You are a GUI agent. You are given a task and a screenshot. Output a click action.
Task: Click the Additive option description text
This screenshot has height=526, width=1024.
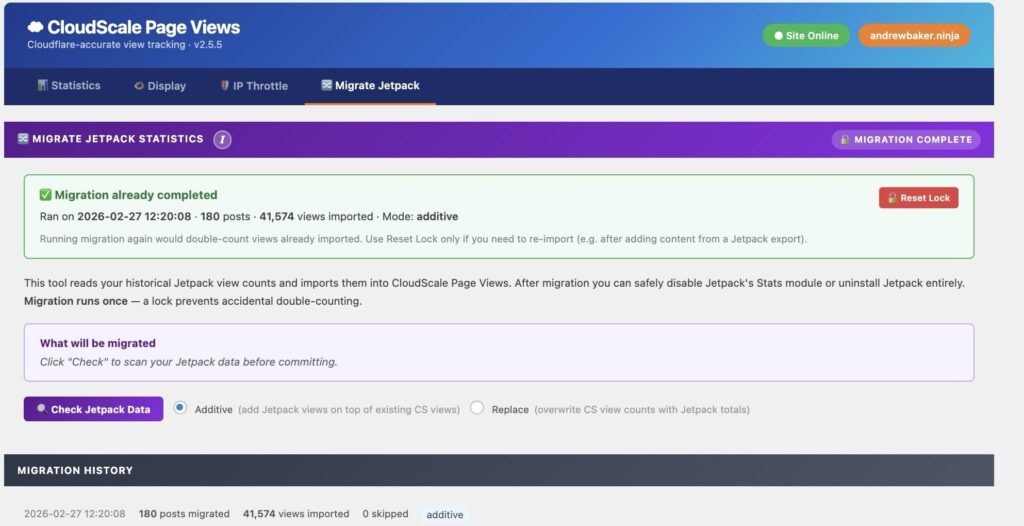pos(349,410)
